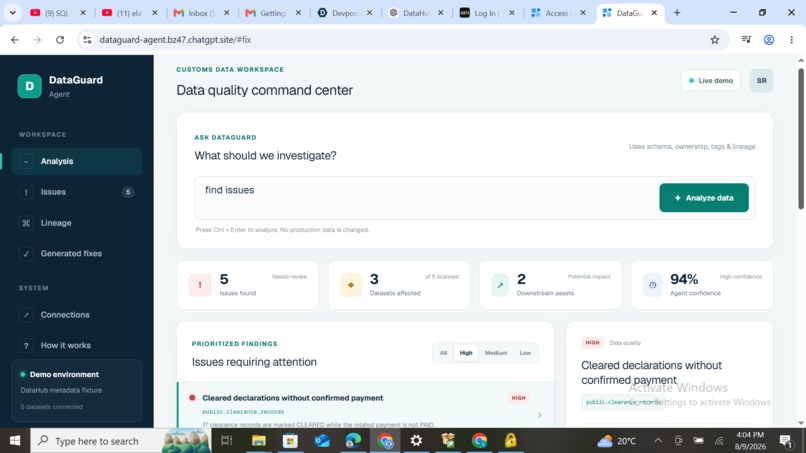Open File Explorer from taskbar
Viewport: 806px width, 453px height.
[x=259, y=441]
